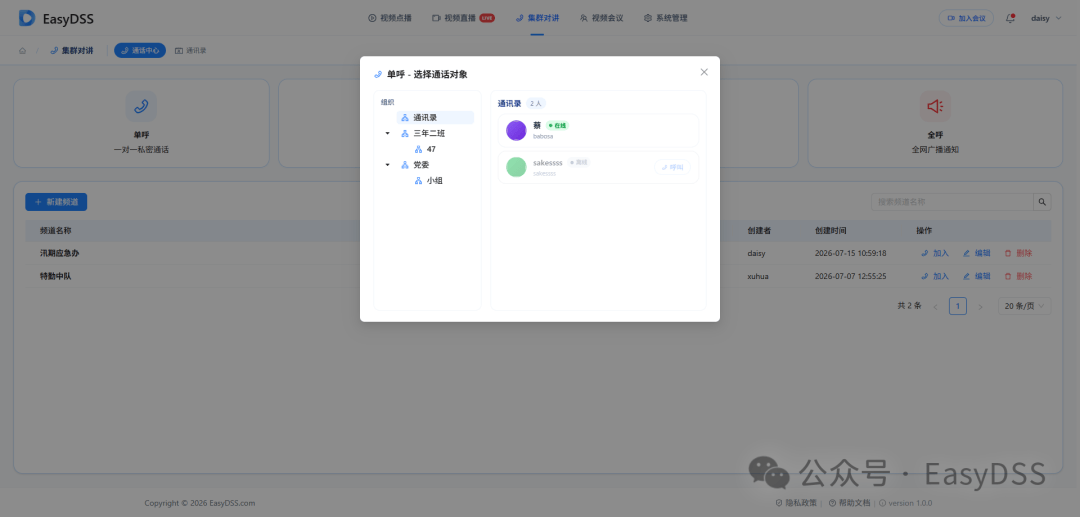Collapse the 党委 tree node arrow
The width and height of the screenshot is (1080, 517).
click(x=387, y=165)
